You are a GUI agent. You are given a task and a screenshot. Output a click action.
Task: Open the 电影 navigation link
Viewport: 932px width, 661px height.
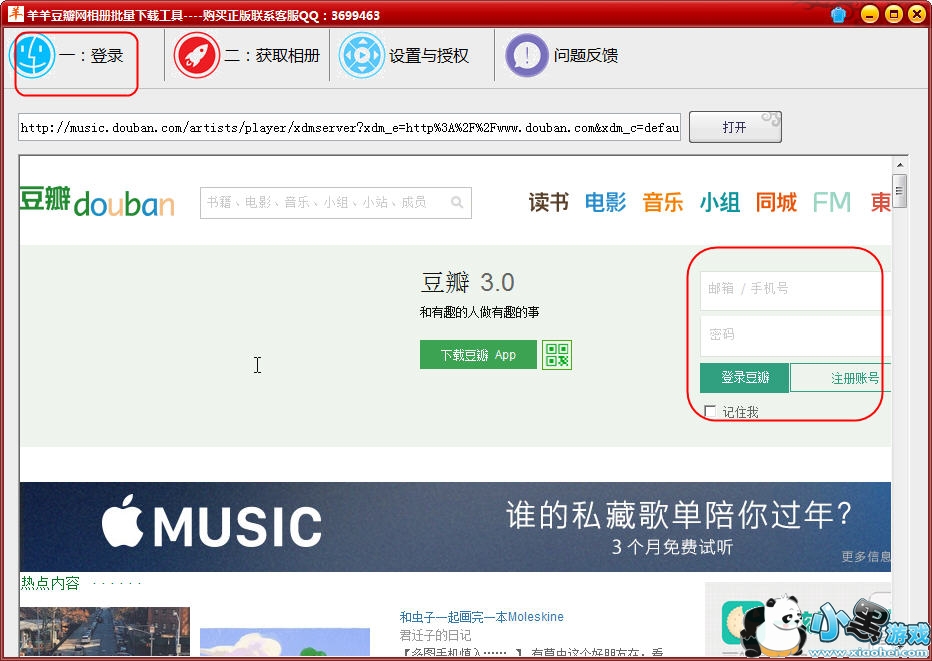606,203
